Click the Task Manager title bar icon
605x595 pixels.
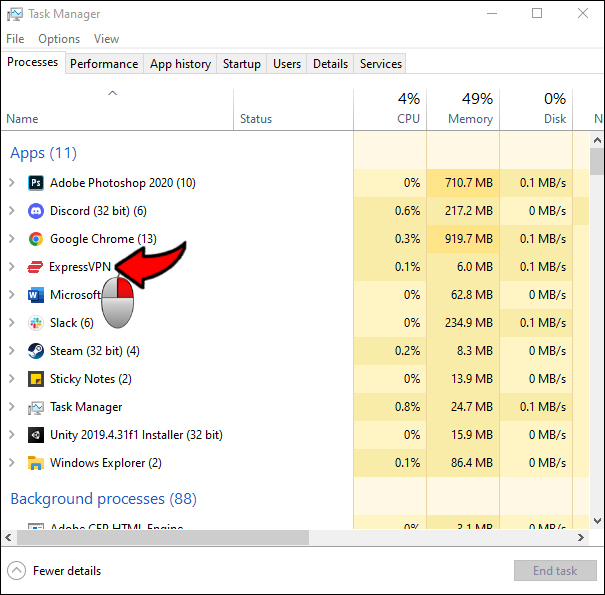[x=15, y=14]
